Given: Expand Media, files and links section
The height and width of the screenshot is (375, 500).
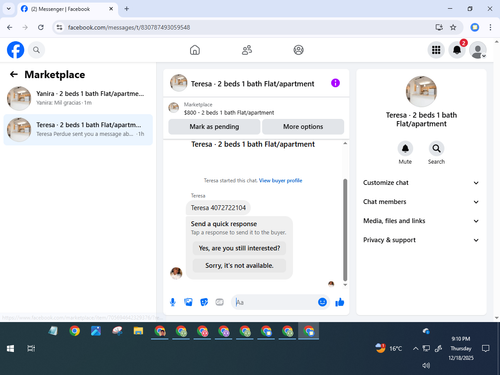Looking at the screenshot, I should tap(421, 221).
